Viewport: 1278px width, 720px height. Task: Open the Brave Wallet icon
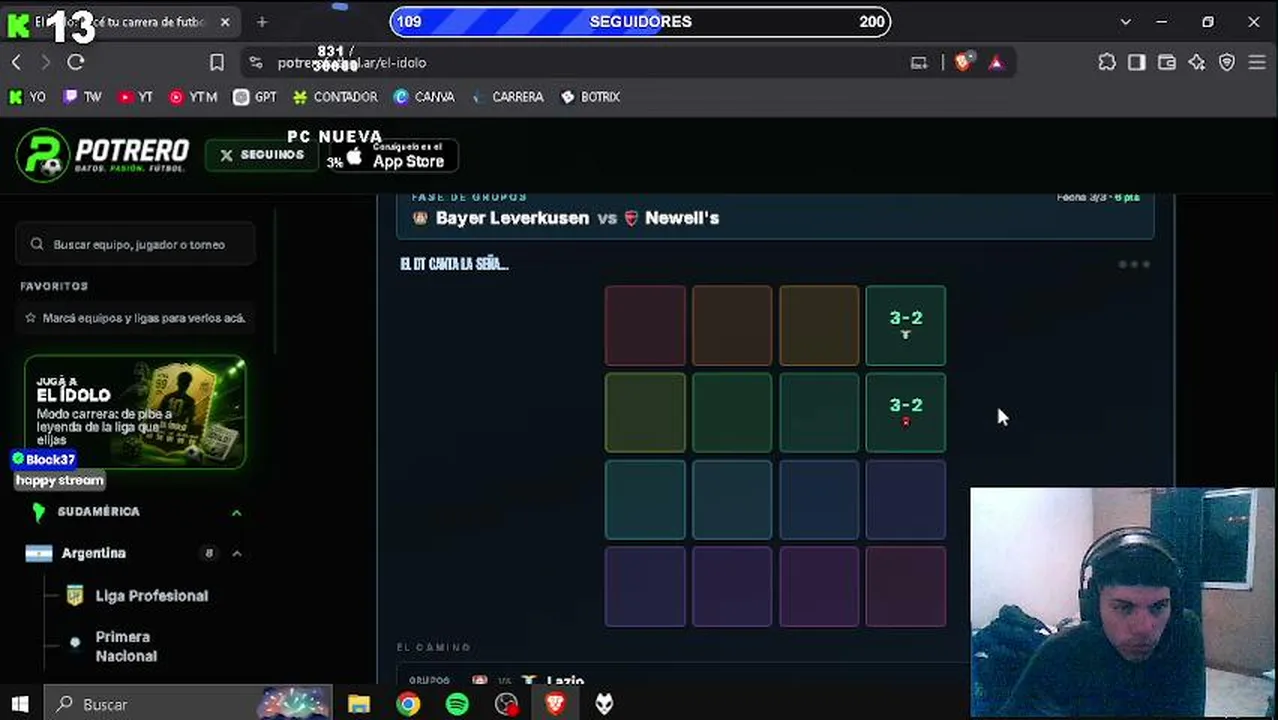pos(1167,62)
